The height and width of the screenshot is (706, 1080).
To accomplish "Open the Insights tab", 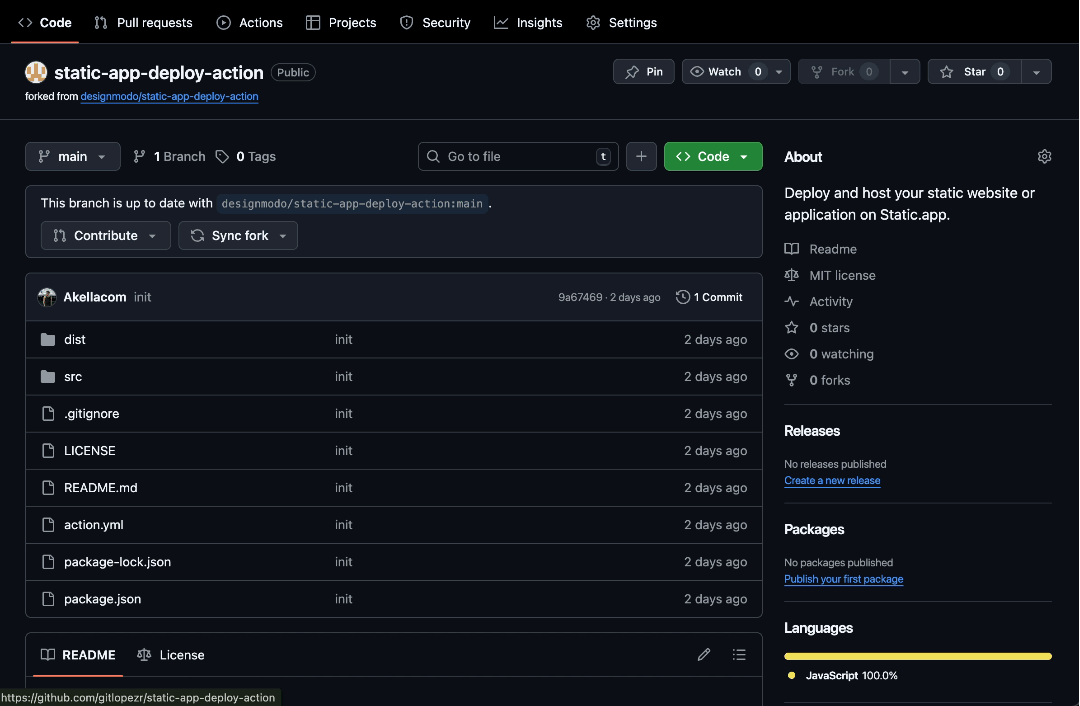I will [528, 23].
